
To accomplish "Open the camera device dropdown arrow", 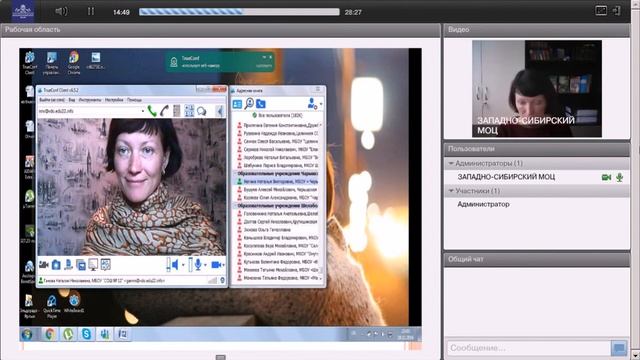I will 223,265.
